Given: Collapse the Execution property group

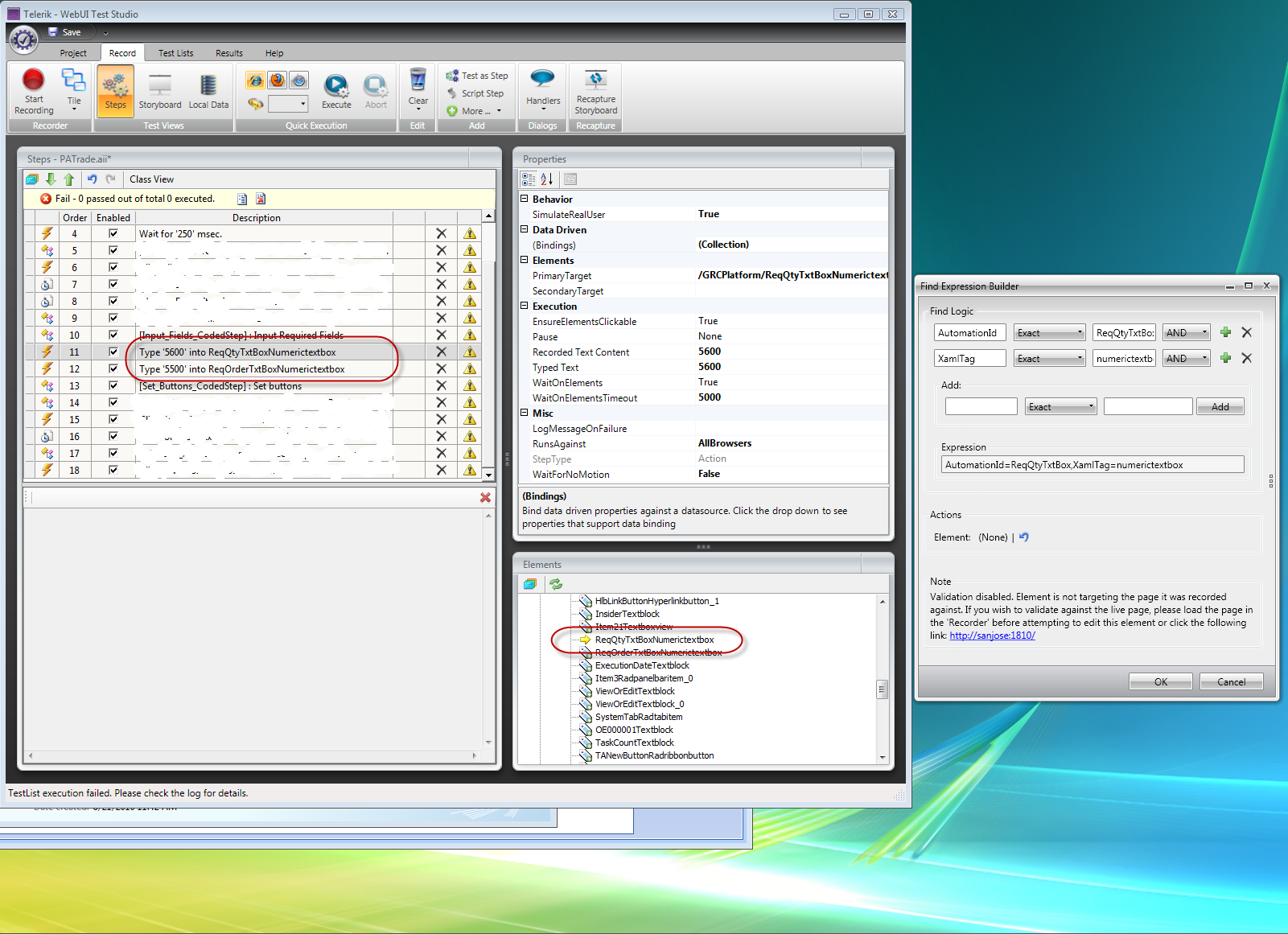Looking at the screenshot, I should pyautogui.click(x=525, y=306).
